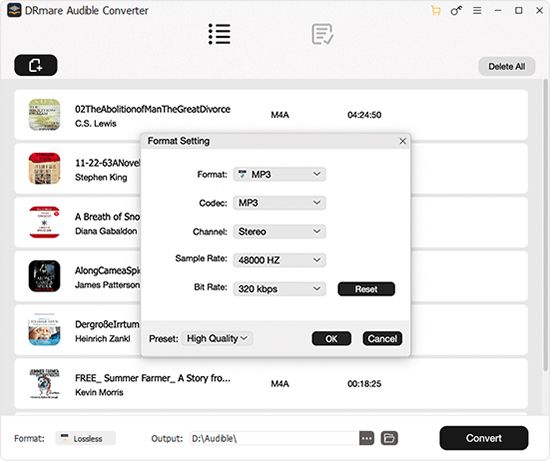Image resolution: width=550 pixels, height=461 pixels.
Task: Click the Reset button
Action: [x=366, y=289]
